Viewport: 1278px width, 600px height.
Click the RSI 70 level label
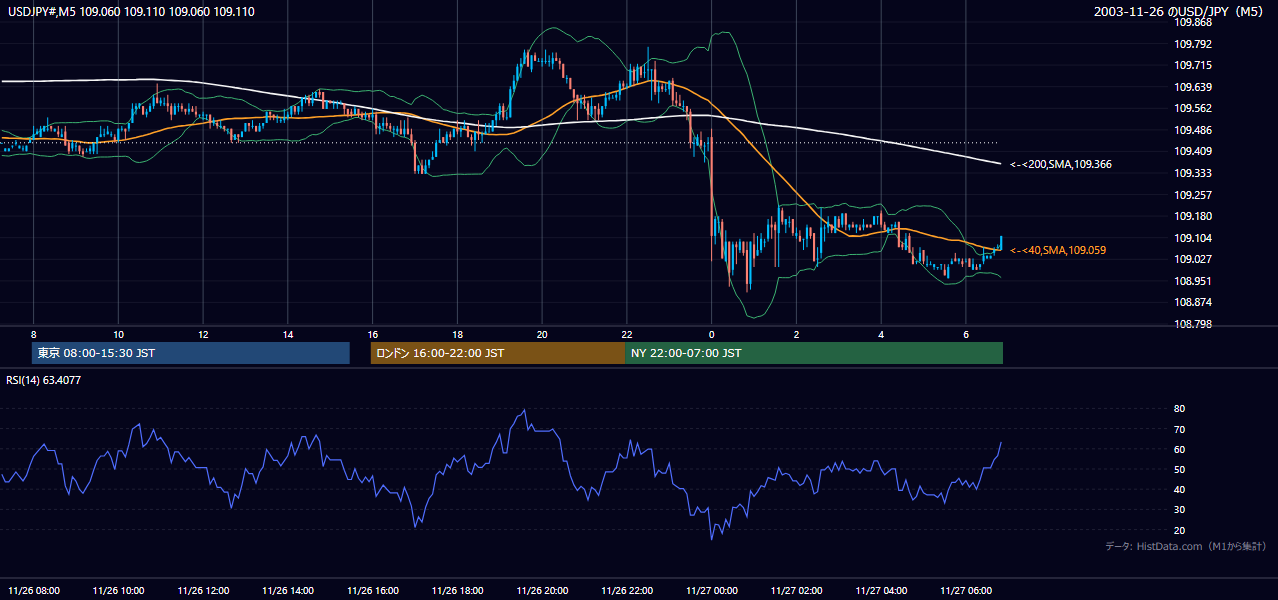[1179, 429]
